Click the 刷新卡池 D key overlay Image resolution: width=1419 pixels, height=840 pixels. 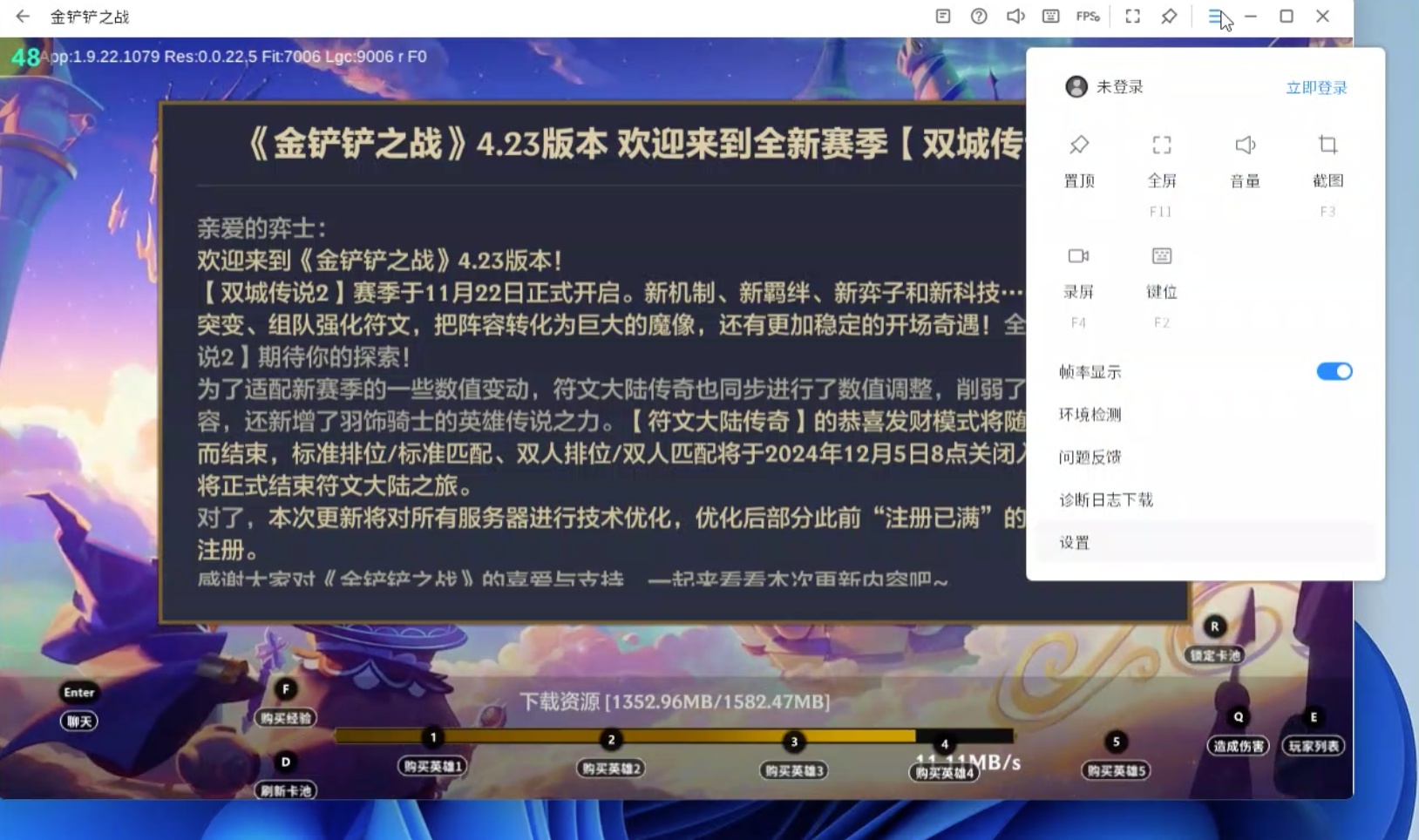click(286, 776)
